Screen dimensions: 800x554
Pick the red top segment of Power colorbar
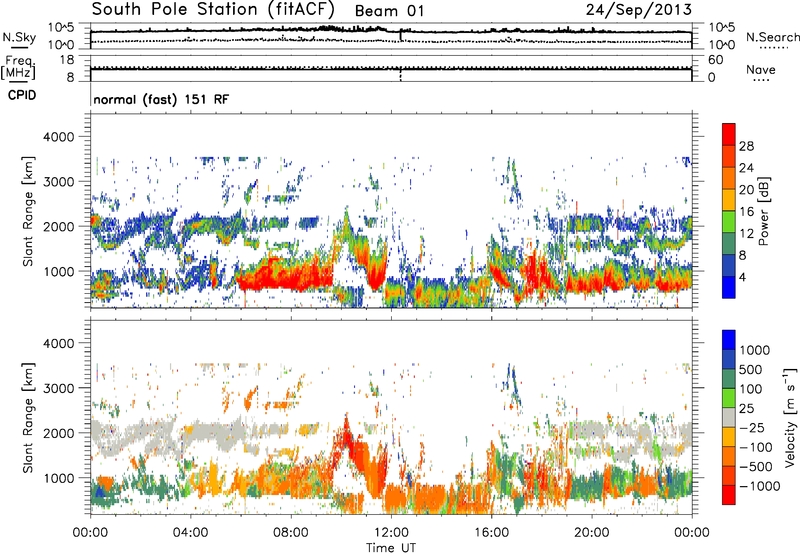point(729,134)
